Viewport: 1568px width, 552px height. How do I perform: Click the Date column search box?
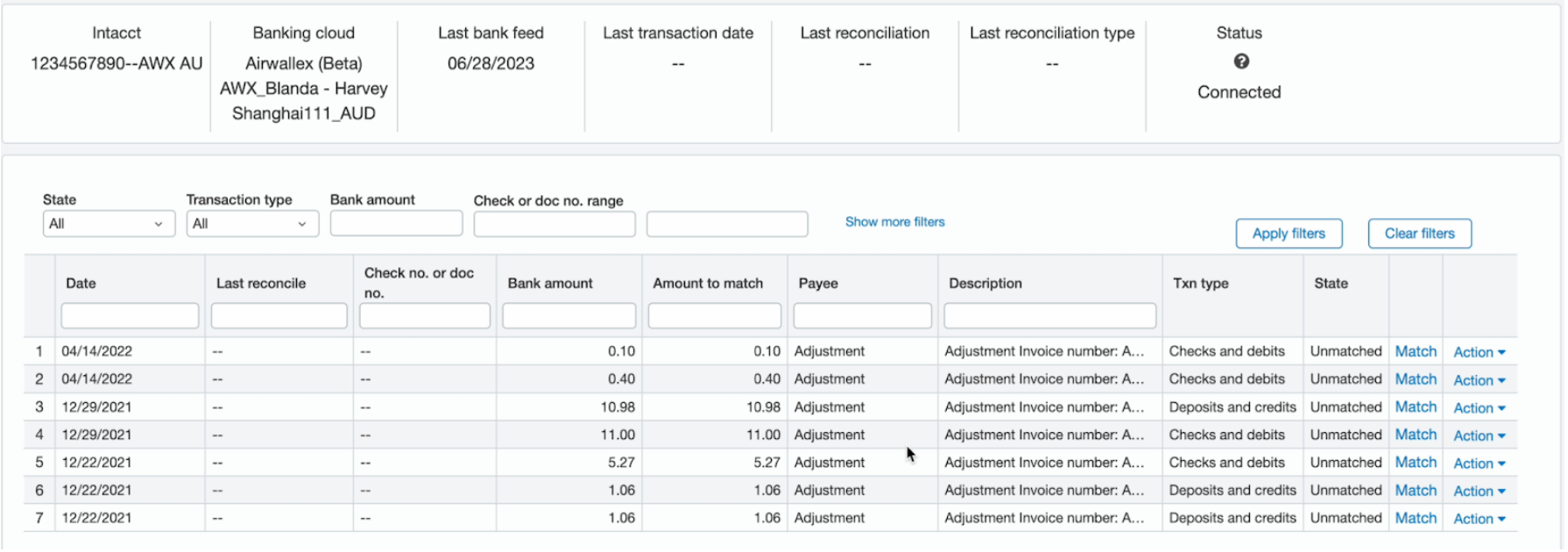(x=130, y=315)
